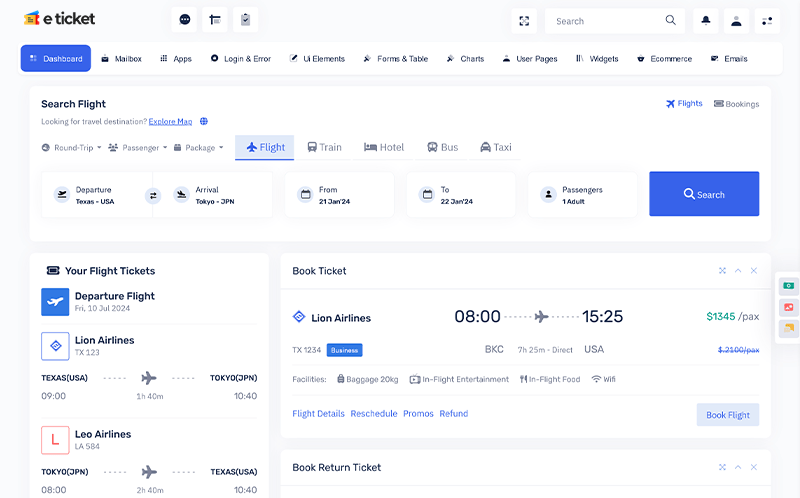Click the From date calendar icon
800x498 pixels.
305,194
